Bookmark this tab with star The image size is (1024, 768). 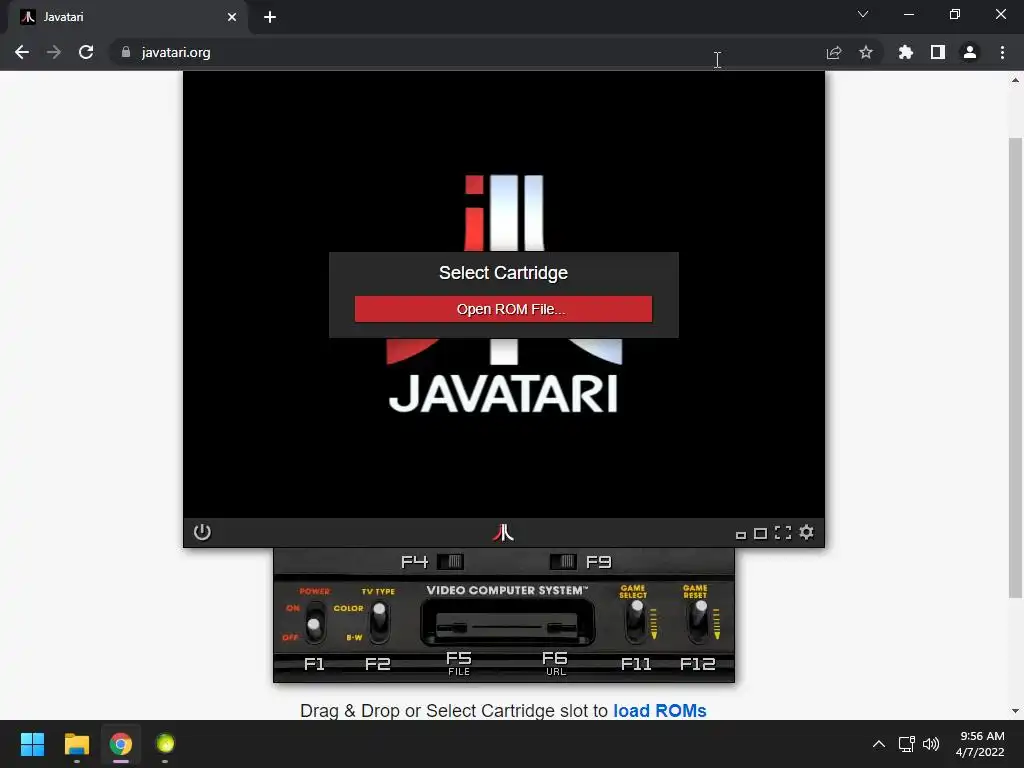(x=866, y=52)
